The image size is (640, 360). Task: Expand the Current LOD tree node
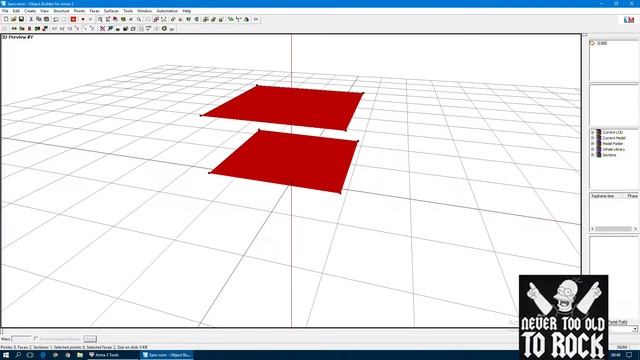(593, 133)
